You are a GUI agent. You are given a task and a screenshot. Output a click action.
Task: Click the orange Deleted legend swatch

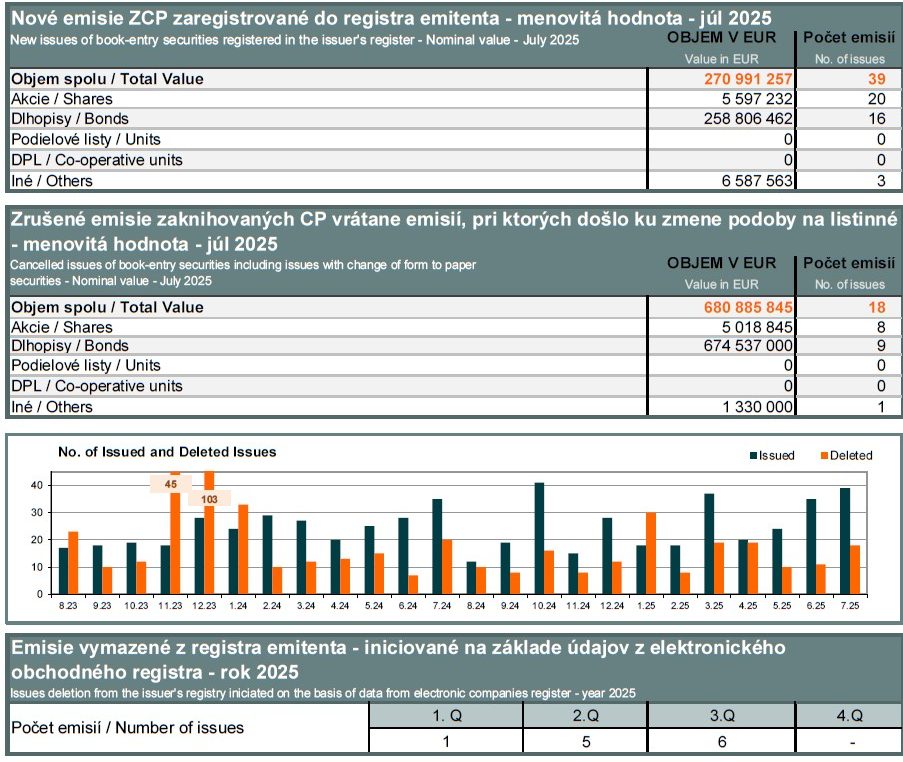tap(824, 456)
